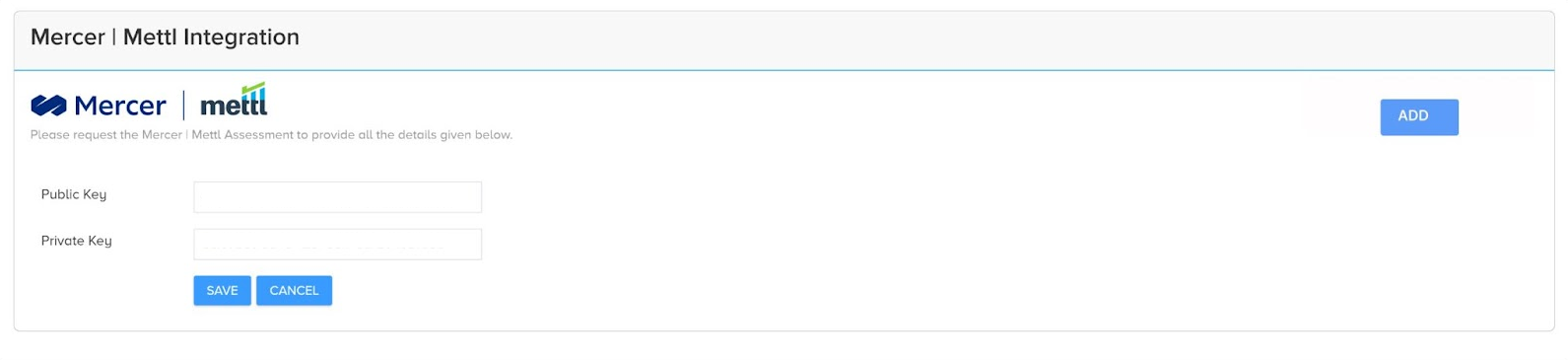Image resolution: width=1568 pixels, height=360 pixels.
Task: Cancel the key entry form
Action: [x=294, y=291]
